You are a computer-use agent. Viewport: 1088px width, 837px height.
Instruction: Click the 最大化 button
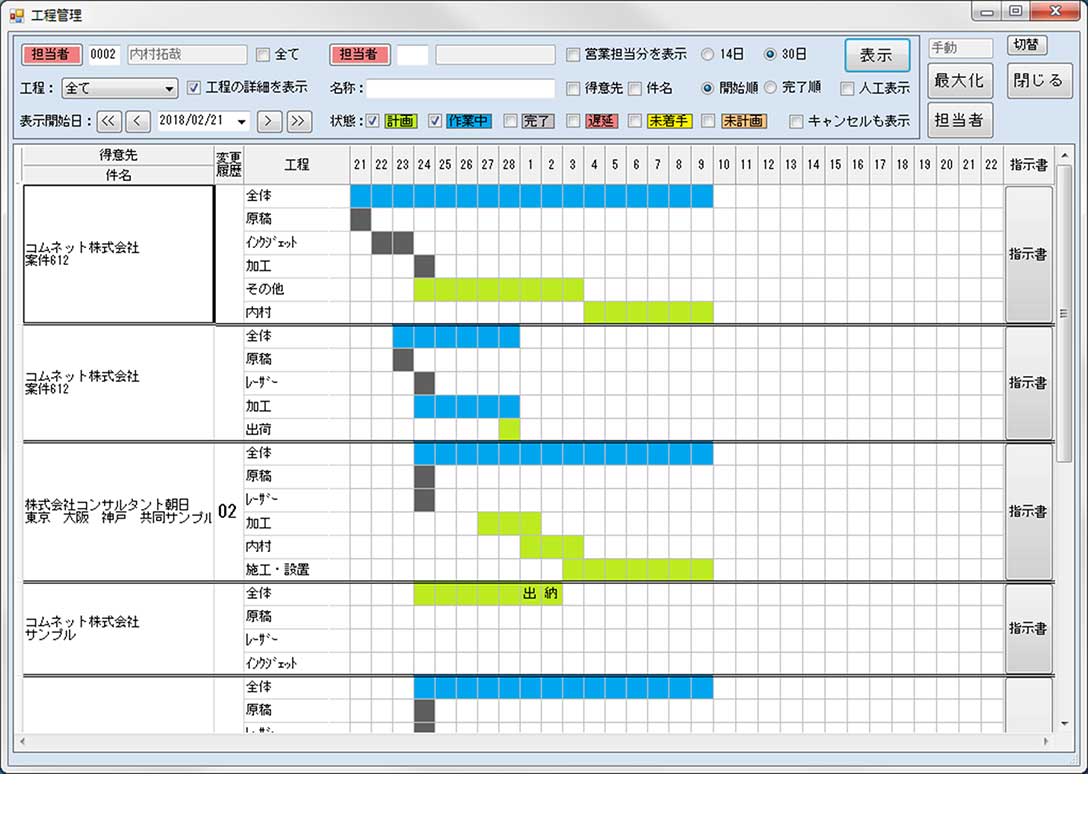tap(960, 81)
